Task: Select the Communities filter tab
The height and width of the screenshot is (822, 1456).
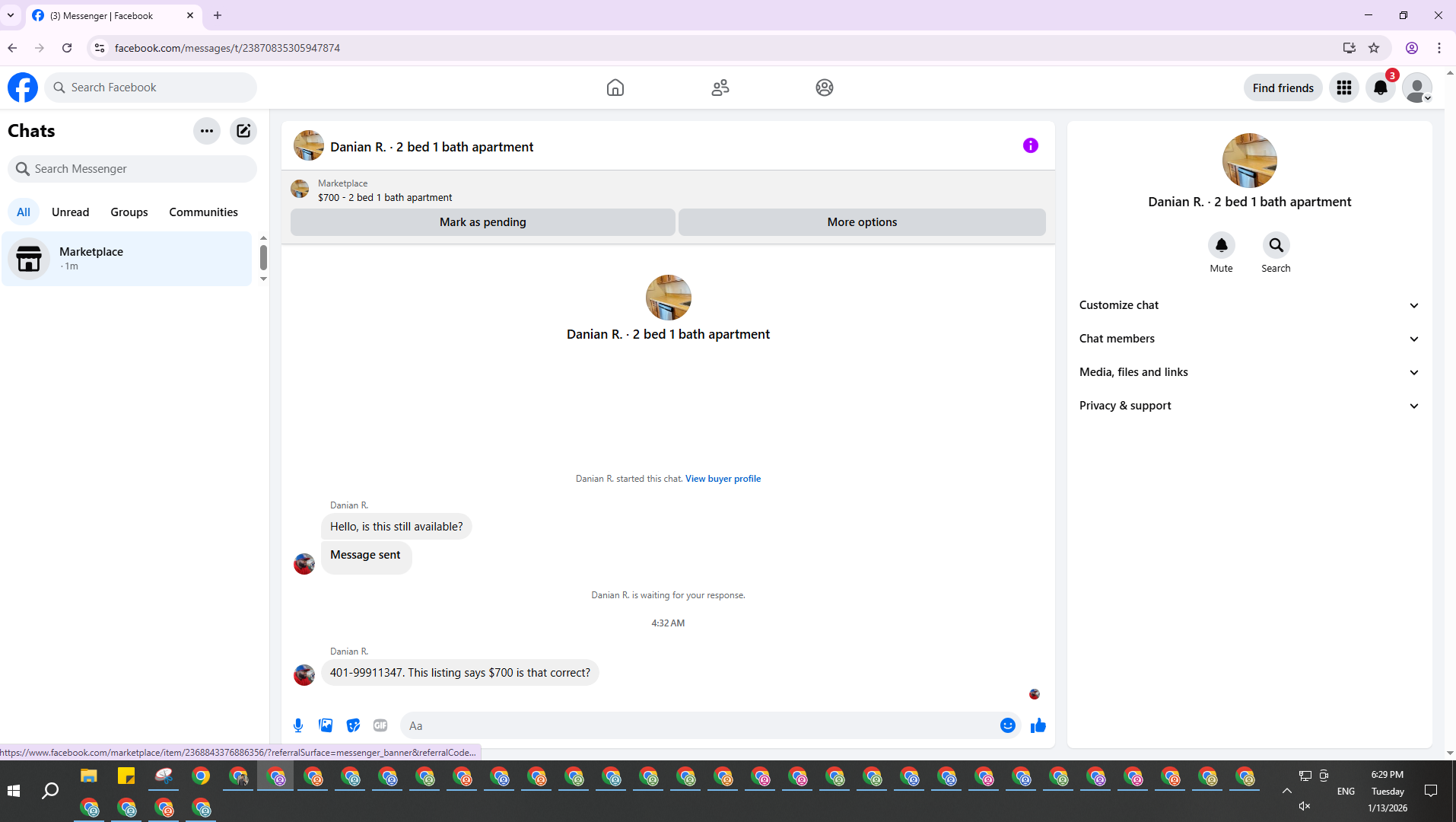Action: click(203, 212)
